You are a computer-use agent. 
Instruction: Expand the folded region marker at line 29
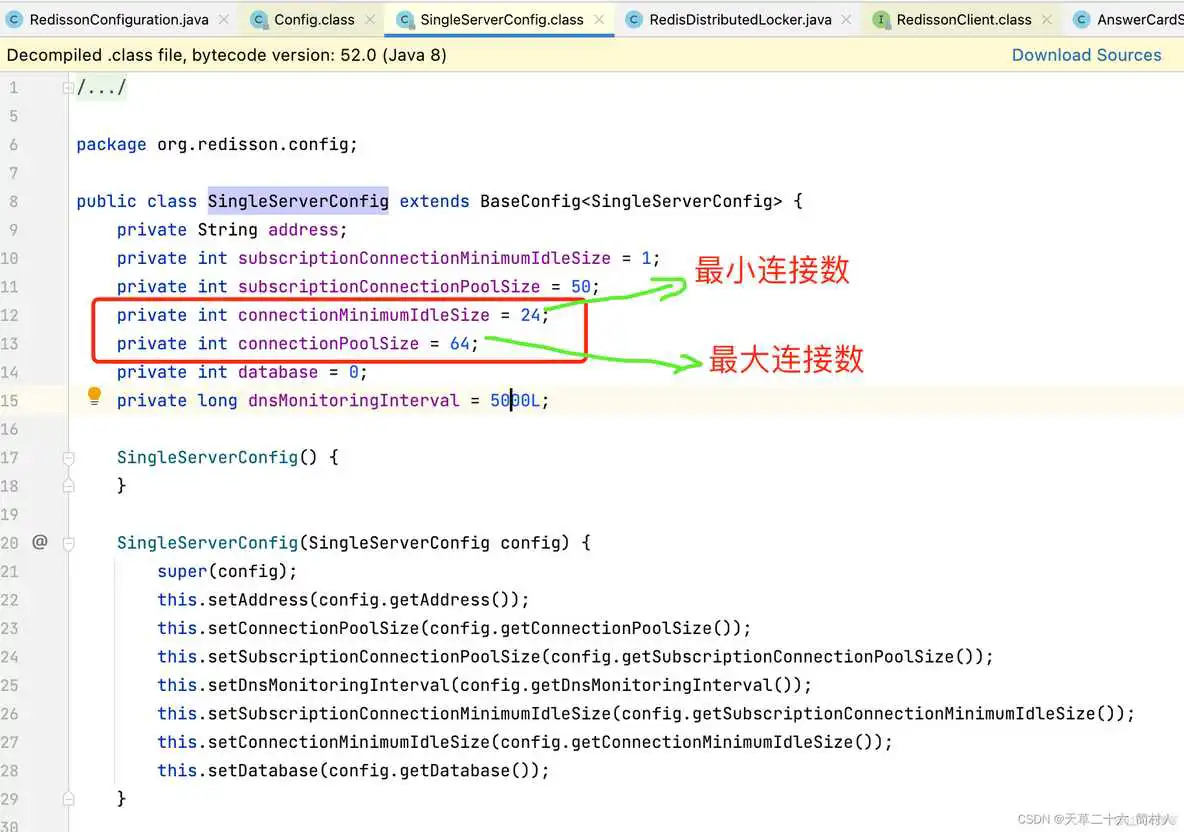68,798
